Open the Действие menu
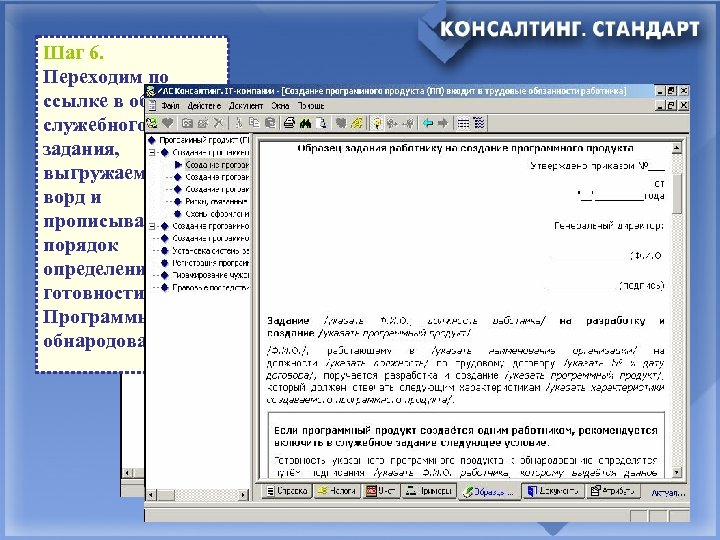 [204, 106]
